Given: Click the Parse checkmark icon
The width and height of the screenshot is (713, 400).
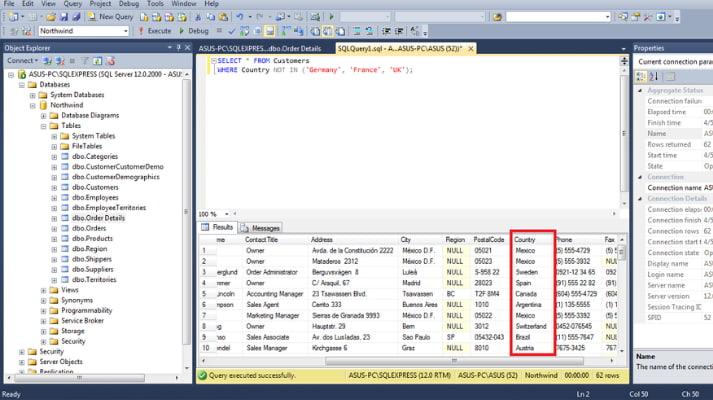Looking at the screenshot, I should pyautogui.click(x=231, y=31).
